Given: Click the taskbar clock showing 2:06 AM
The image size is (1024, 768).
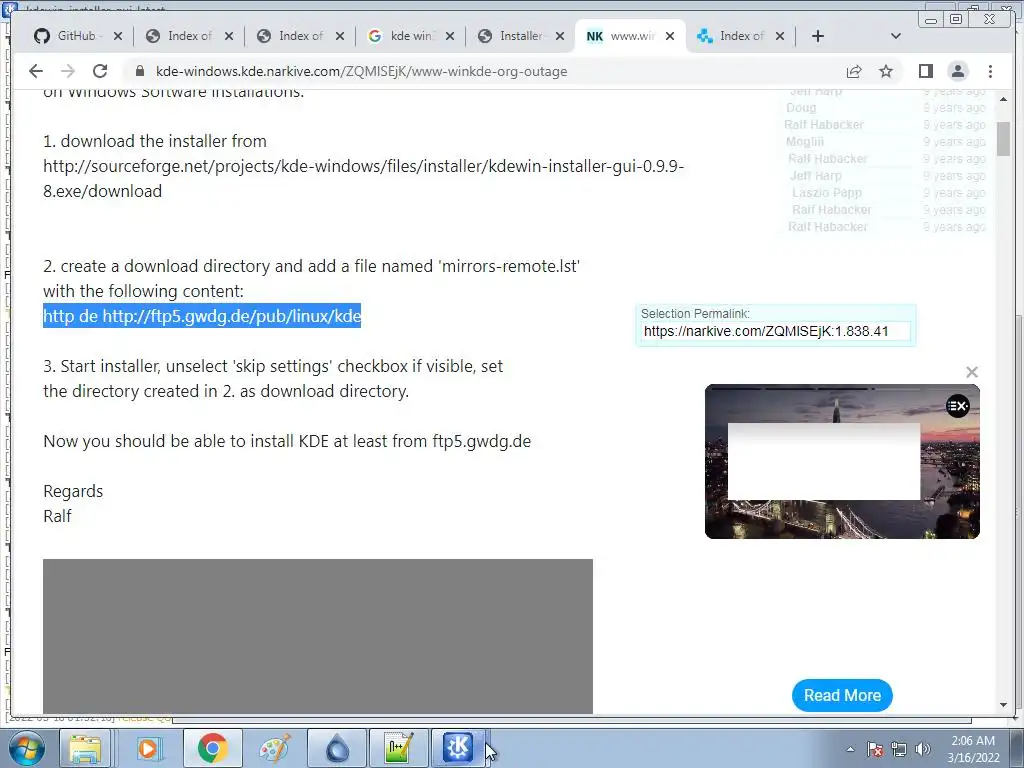Looking at the screenshot, I should [973, 749].
